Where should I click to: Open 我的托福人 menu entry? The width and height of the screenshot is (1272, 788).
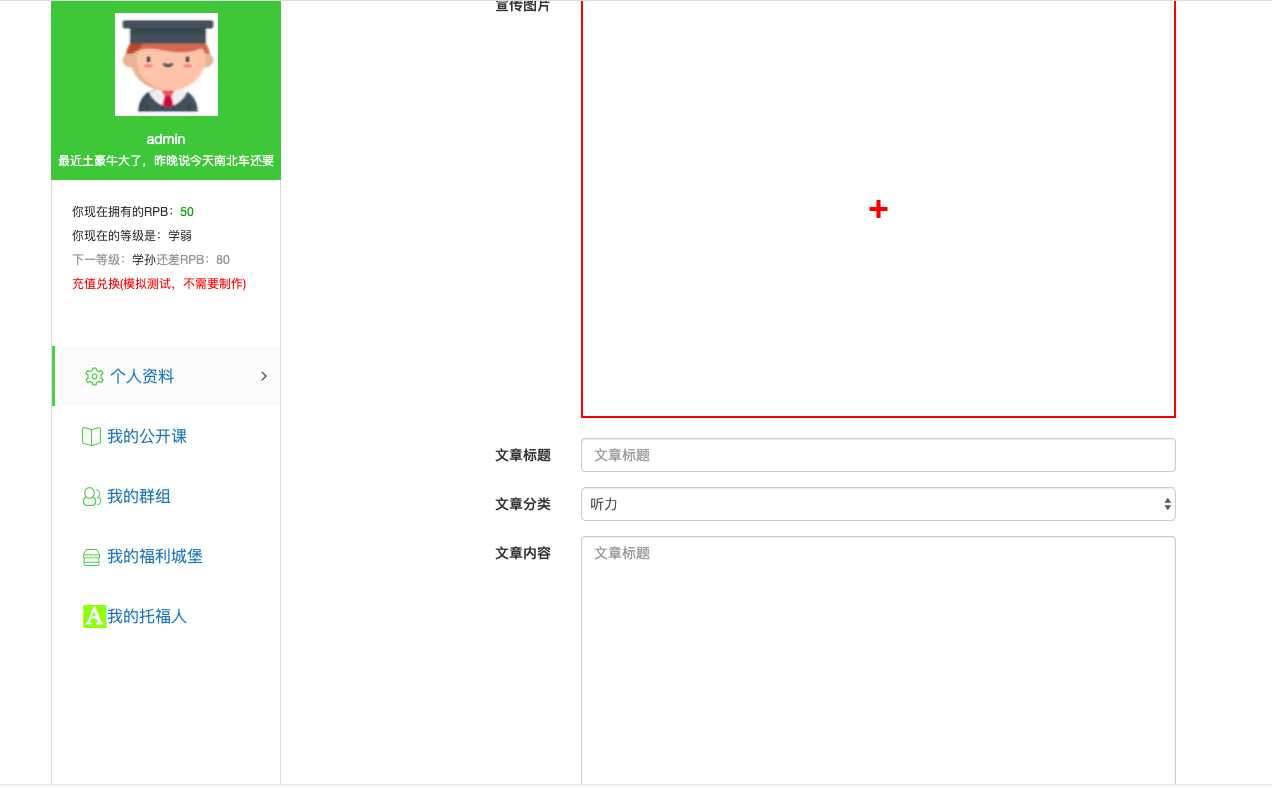(147, 616)
